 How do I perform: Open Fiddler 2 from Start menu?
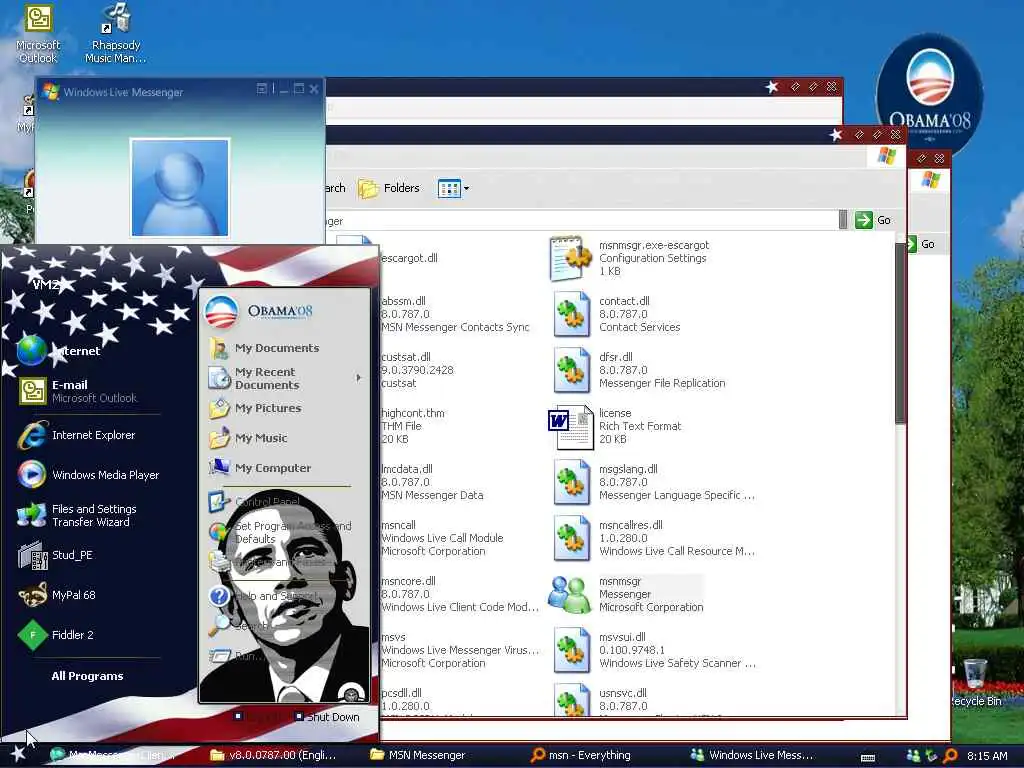tap(56, 635)
